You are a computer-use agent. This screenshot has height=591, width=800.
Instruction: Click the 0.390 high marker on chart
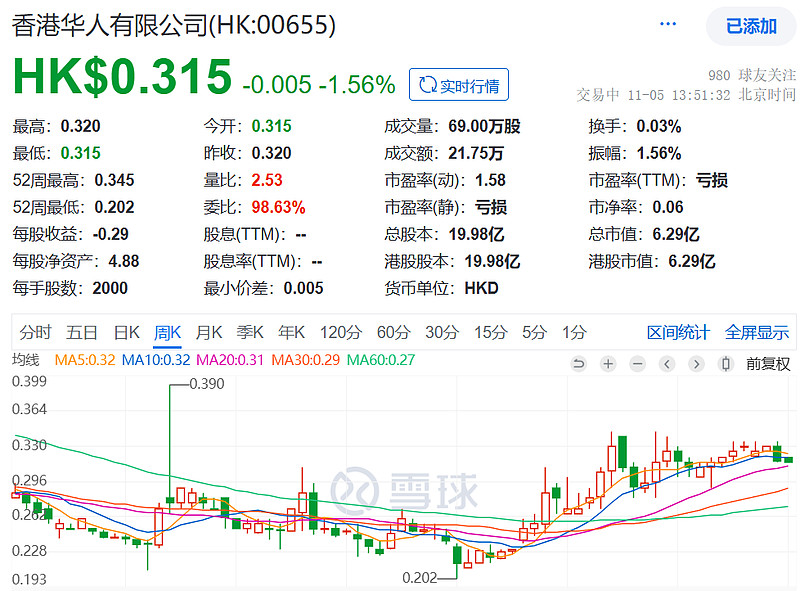pyautogui.click(x=207, y=384)
